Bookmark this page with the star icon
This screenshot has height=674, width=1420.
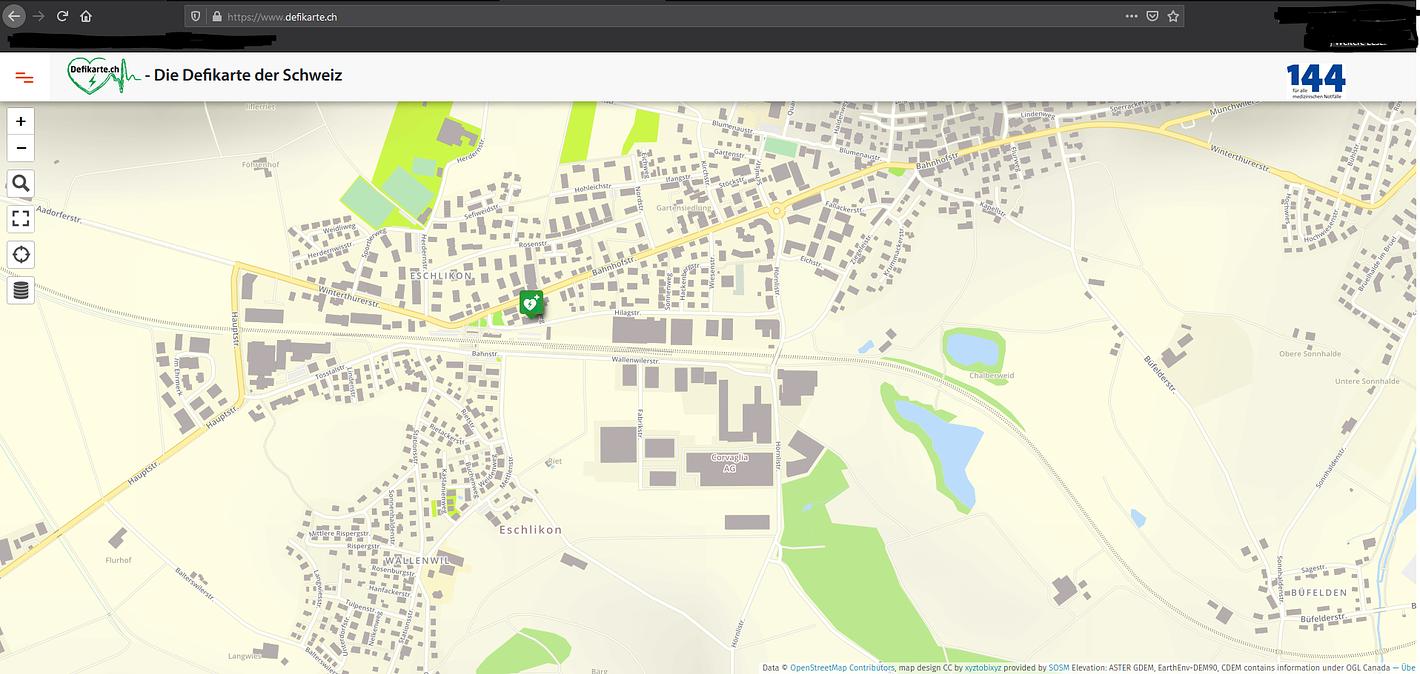[x=1174, y=16]
